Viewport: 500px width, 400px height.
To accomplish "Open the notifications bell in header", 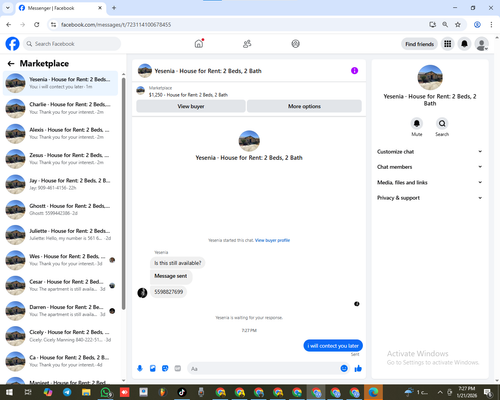I will click(x=464, y=44).
